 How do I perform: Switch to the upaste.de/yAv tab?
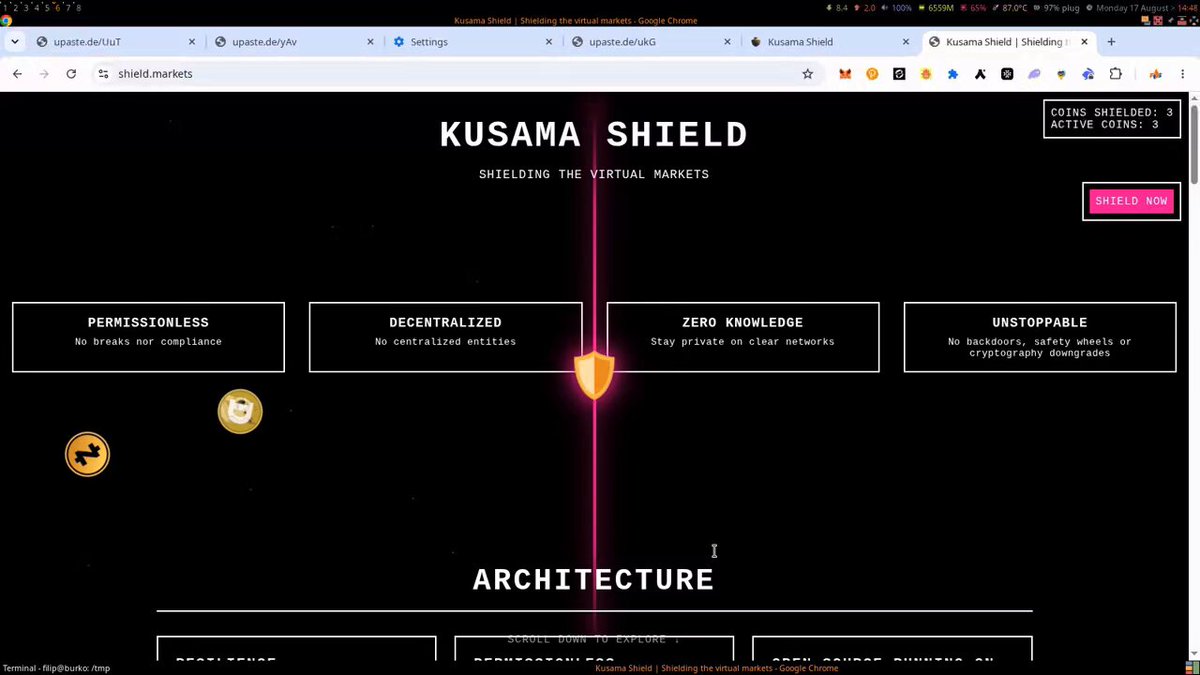(297, 42)
